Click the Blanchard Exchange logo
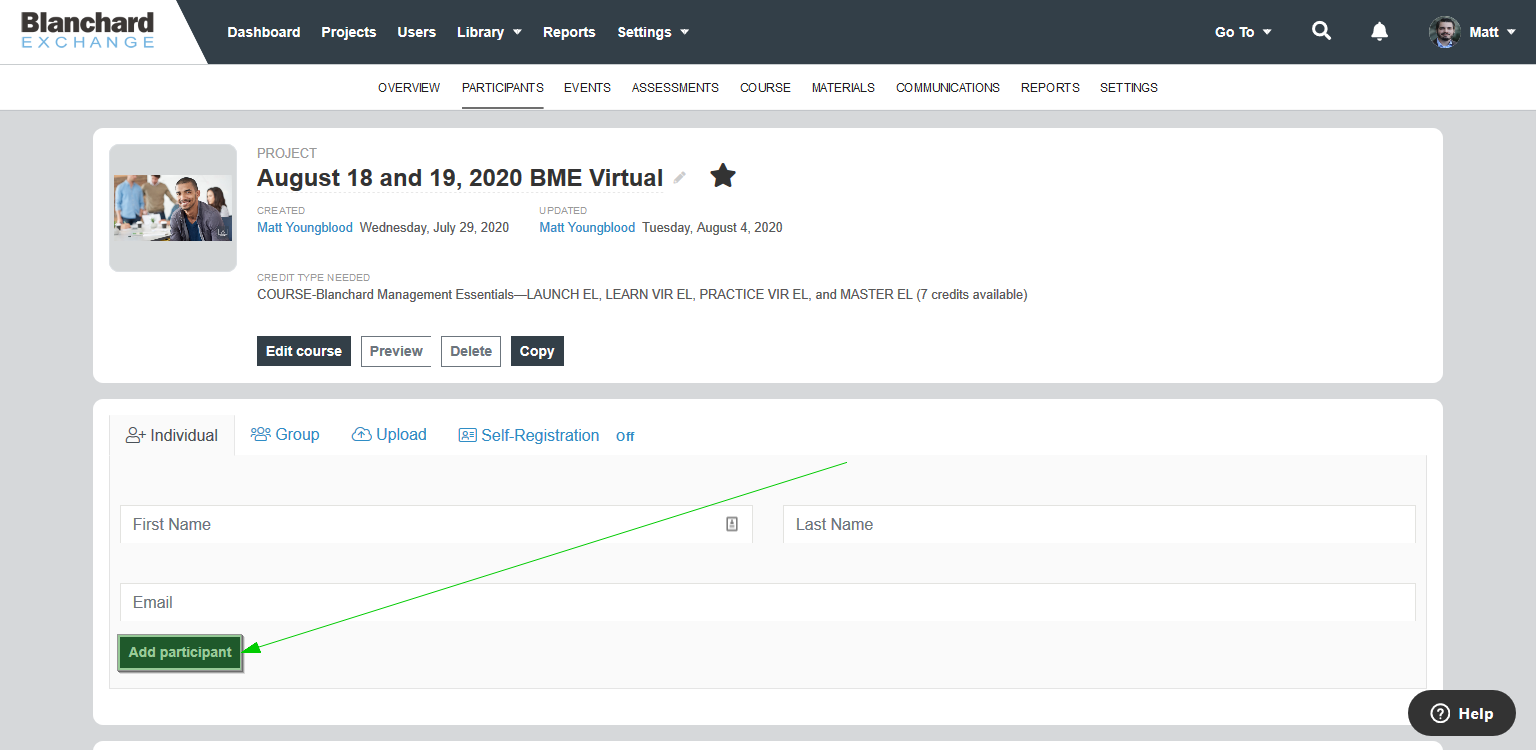Image resolution: width=1536 pixels, height=750 pixels. click(x=88, y=30)
